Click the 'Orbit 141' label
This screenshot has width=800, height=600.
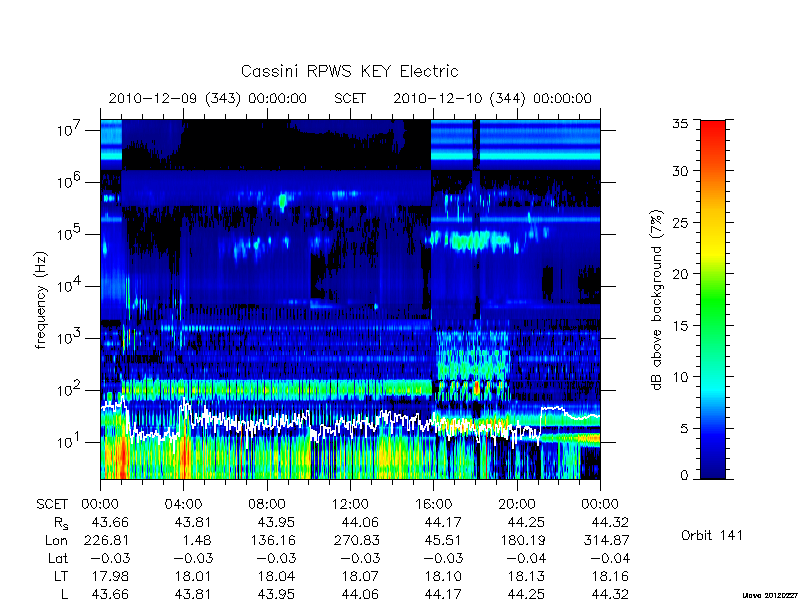pyautogui.click(x=712, y=536)
